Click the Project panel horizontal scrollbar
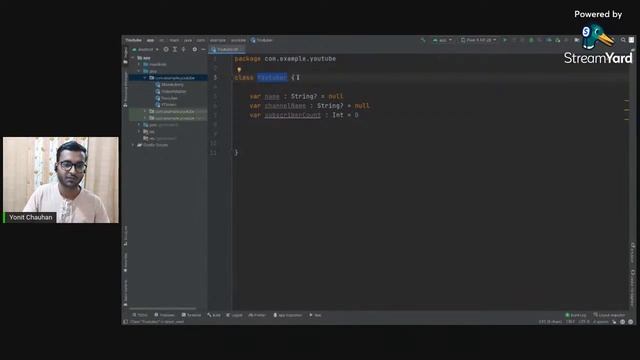Viewport: 640px width, 360px height. [x=162, y=309]
